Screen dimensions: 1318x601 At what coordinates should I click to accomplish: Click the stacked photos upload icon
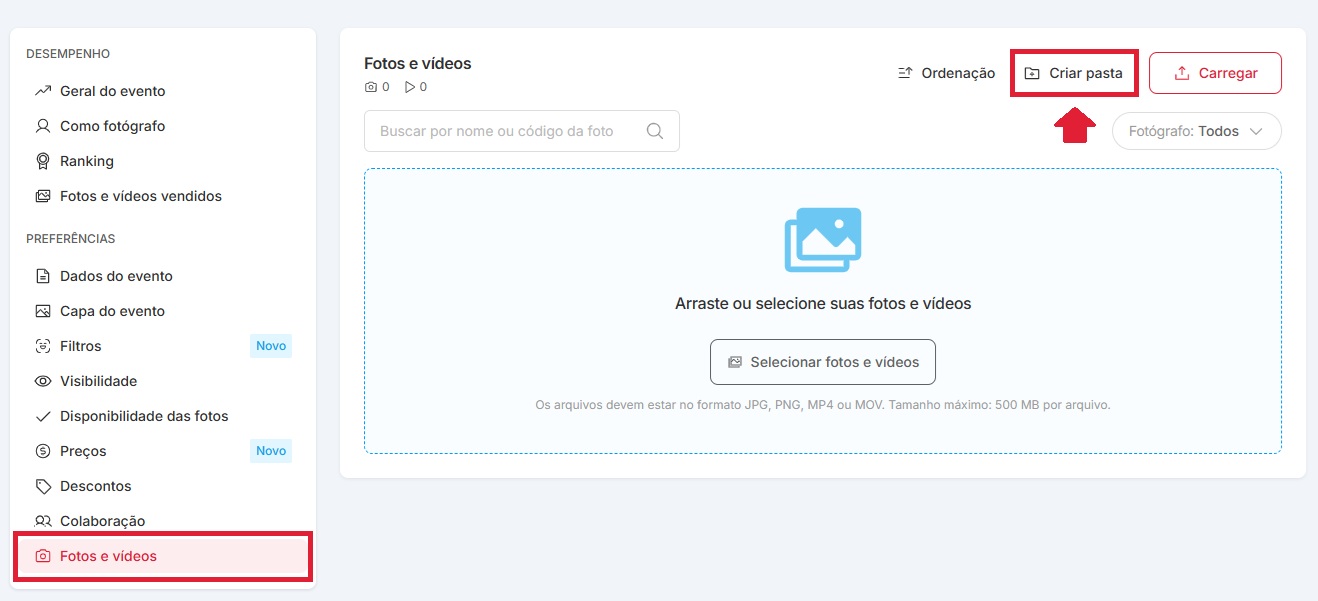click(822, 240)
